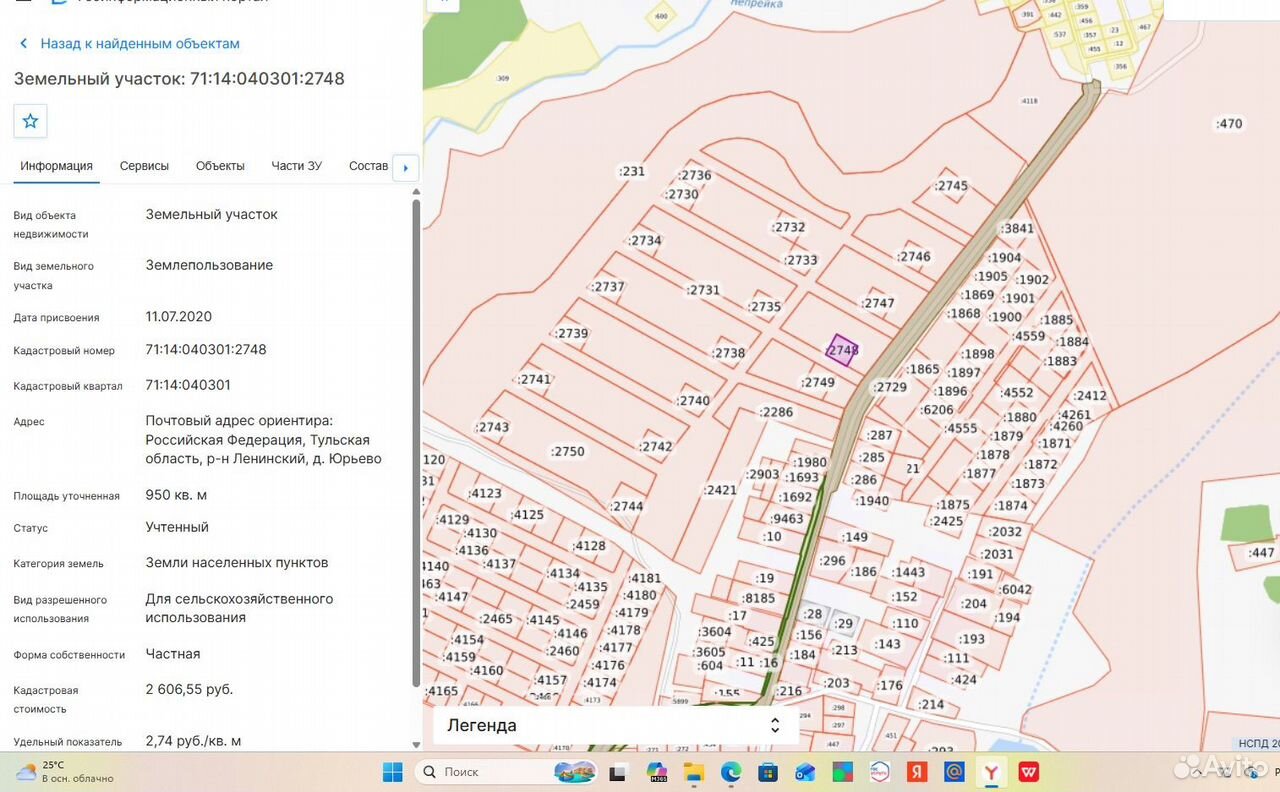Click parcel label :2729 on map
The width and height of the screenshot is (1280, 792).
890,387
